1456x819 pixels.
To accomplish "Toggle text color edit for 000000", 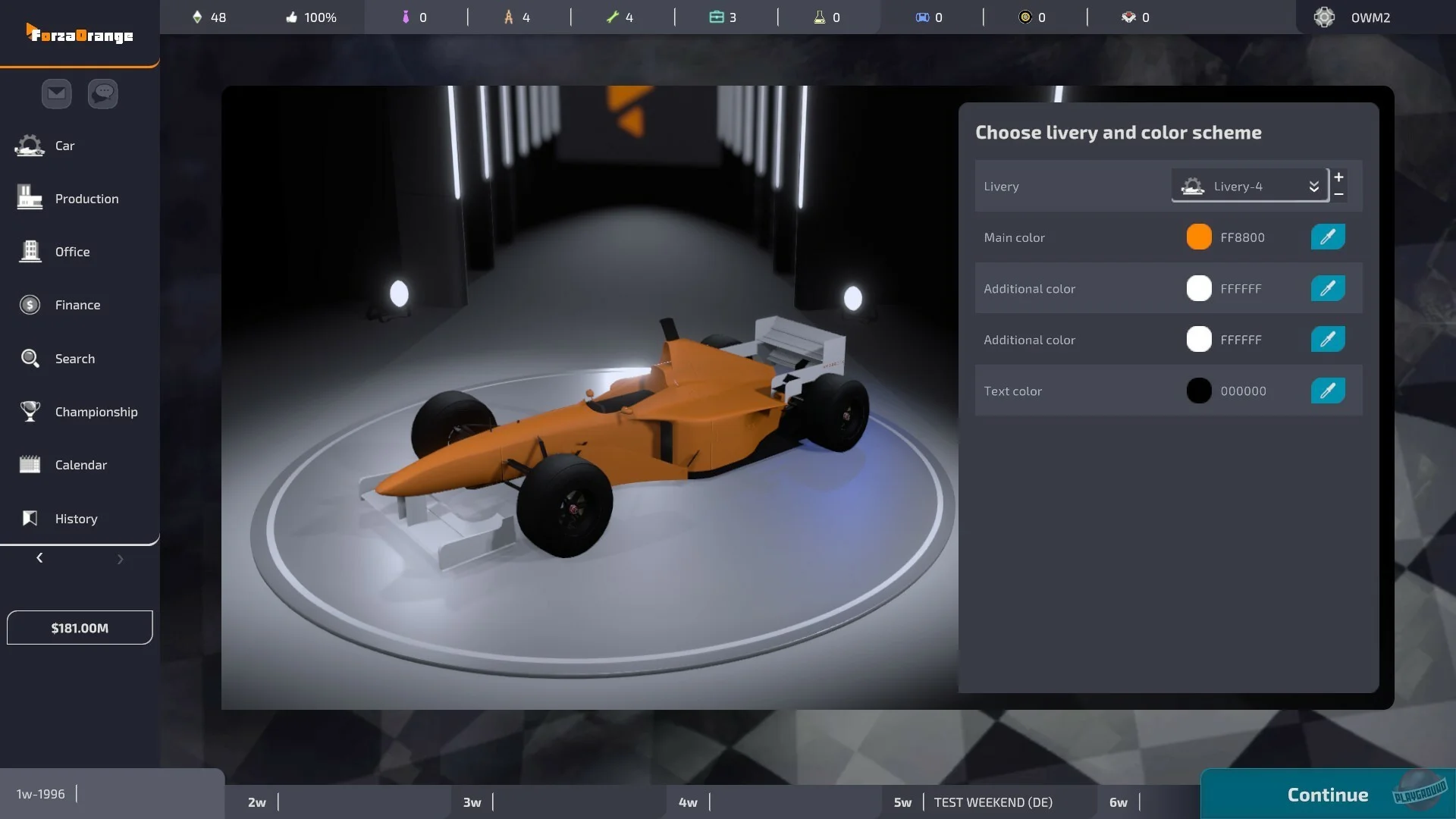I will click(x=1328, y=389).
